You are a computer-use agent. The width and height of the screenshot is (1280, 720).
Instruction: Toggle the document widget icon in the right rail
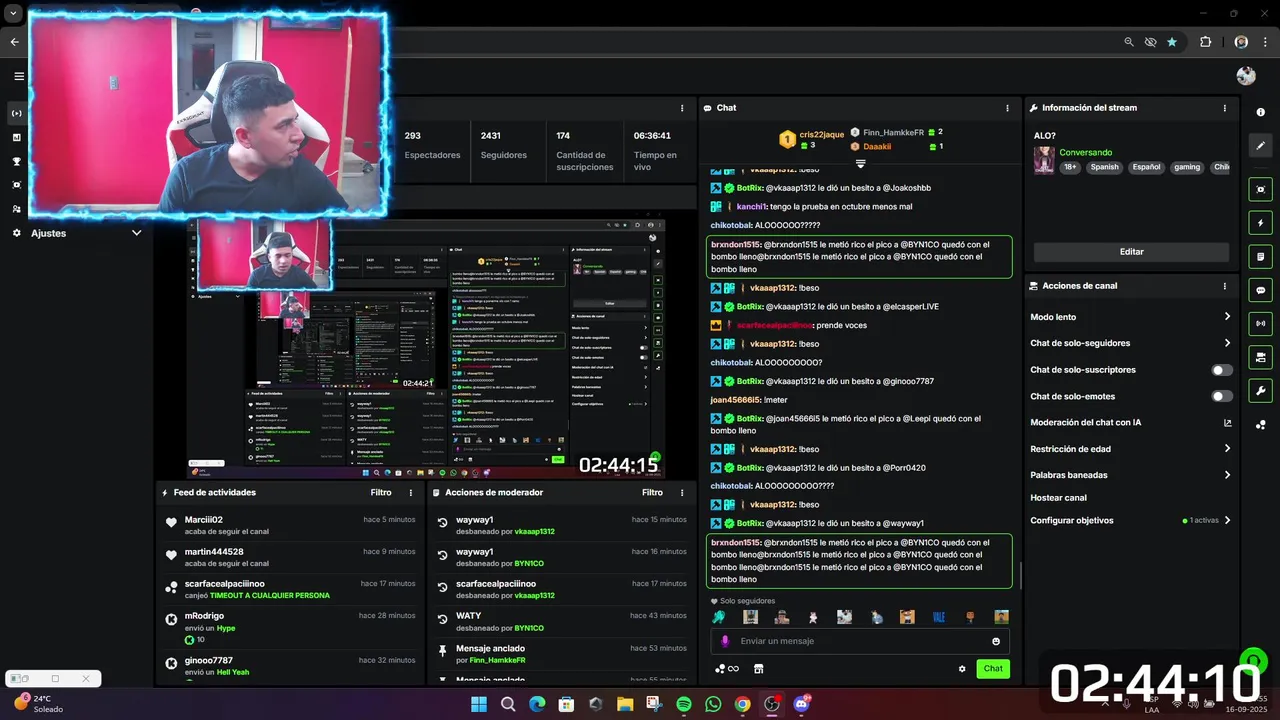(1260, 256)
